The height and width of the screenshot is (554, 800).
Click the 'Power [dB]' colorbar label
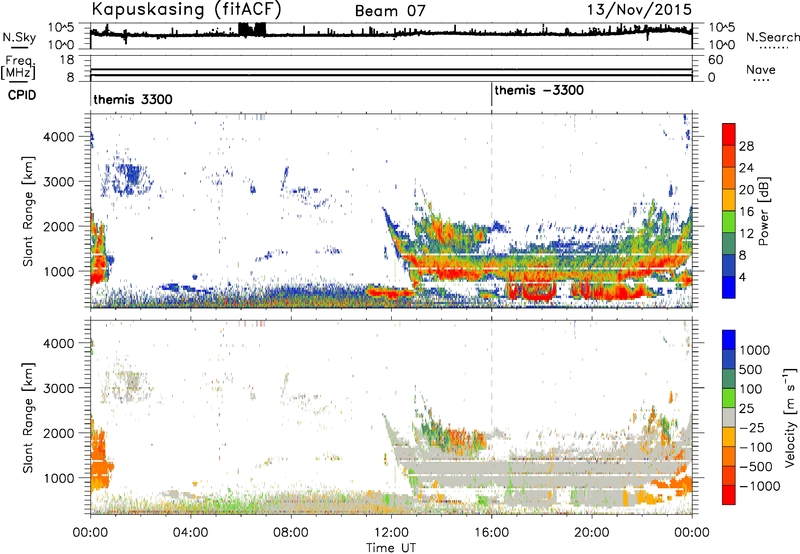click(764, 211)
